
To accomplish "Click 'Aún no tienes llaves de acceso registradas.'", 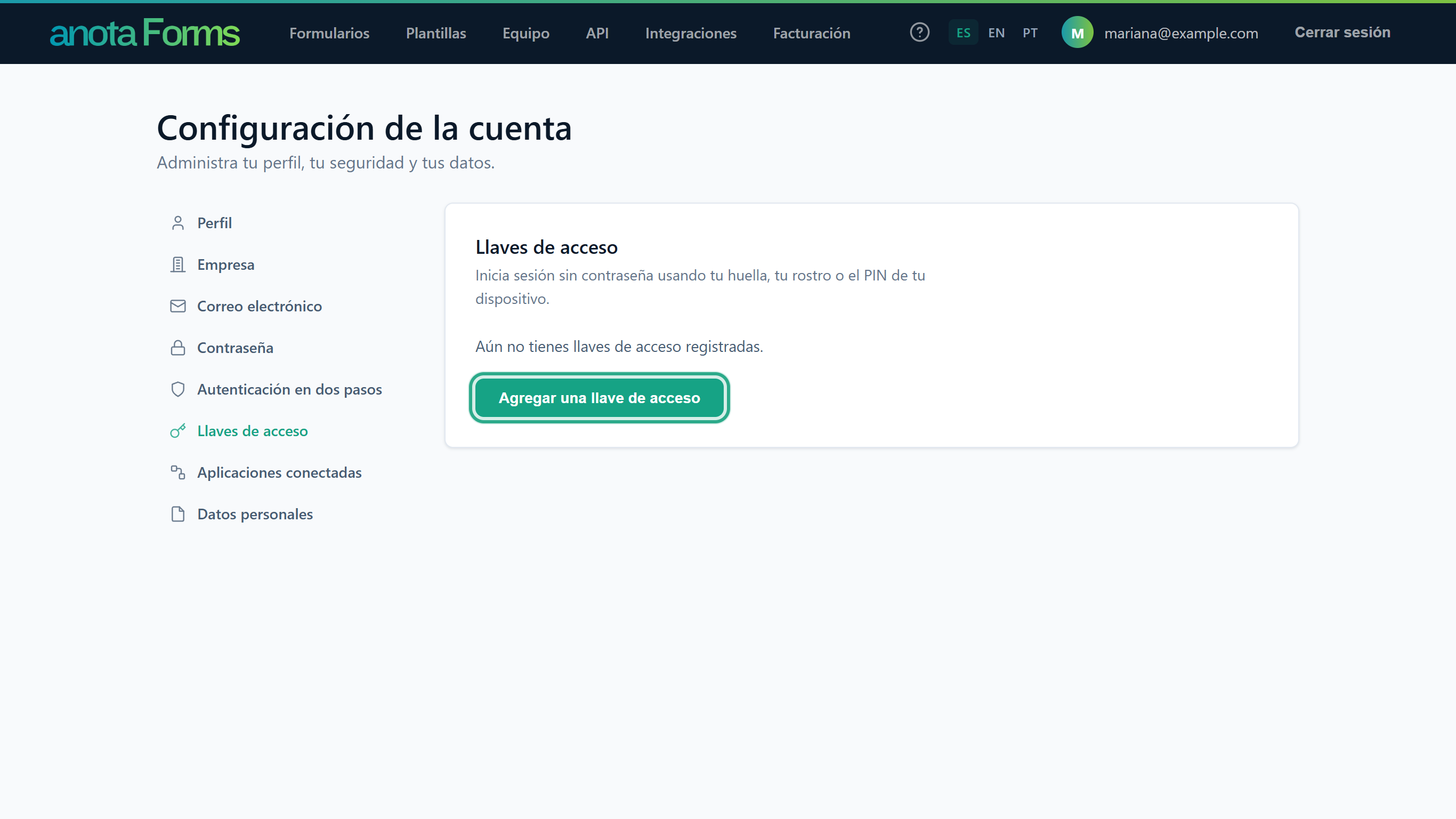I will pyautogui.click(x=619, y=346).
